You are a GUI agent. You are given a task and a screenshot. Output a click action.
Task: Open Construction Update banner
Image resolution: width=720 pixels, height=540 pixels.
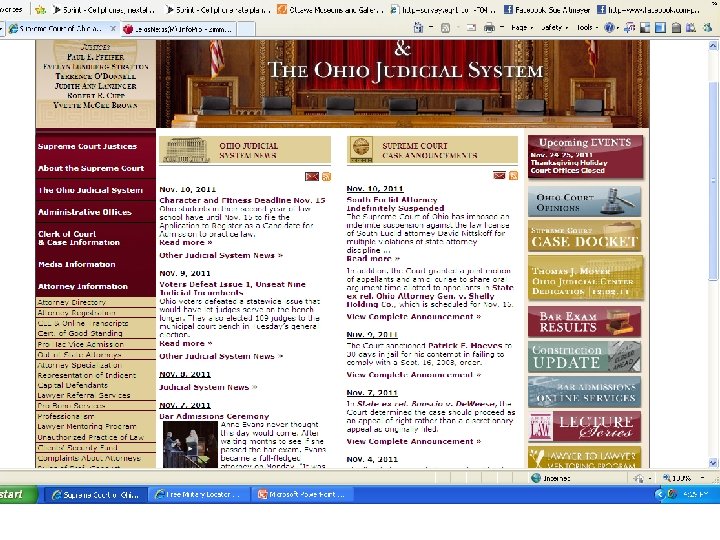[x=584, y=356]
